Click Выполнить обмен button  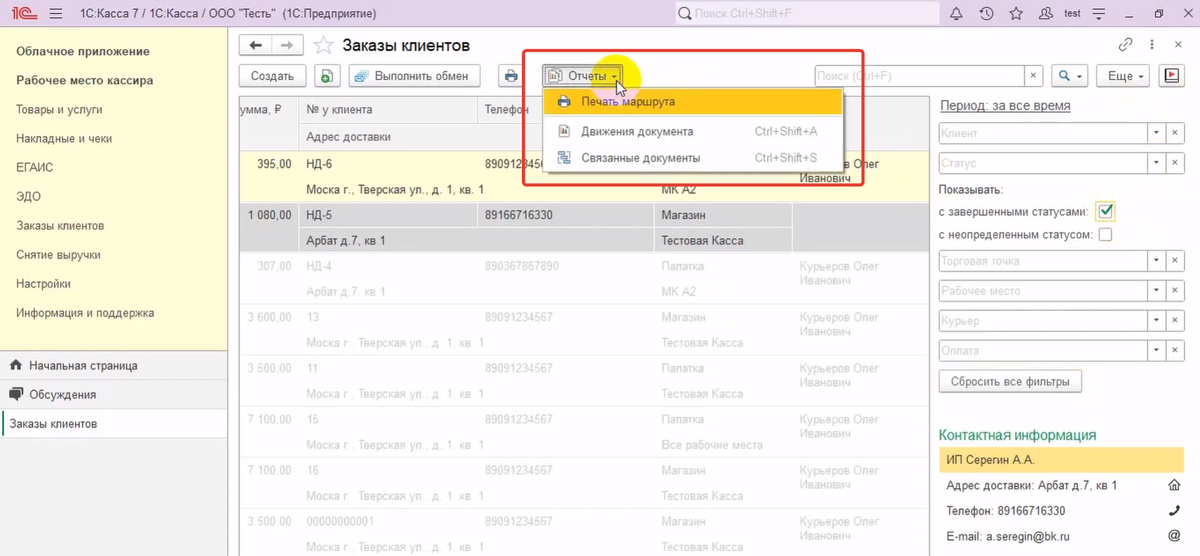[414, 76]
